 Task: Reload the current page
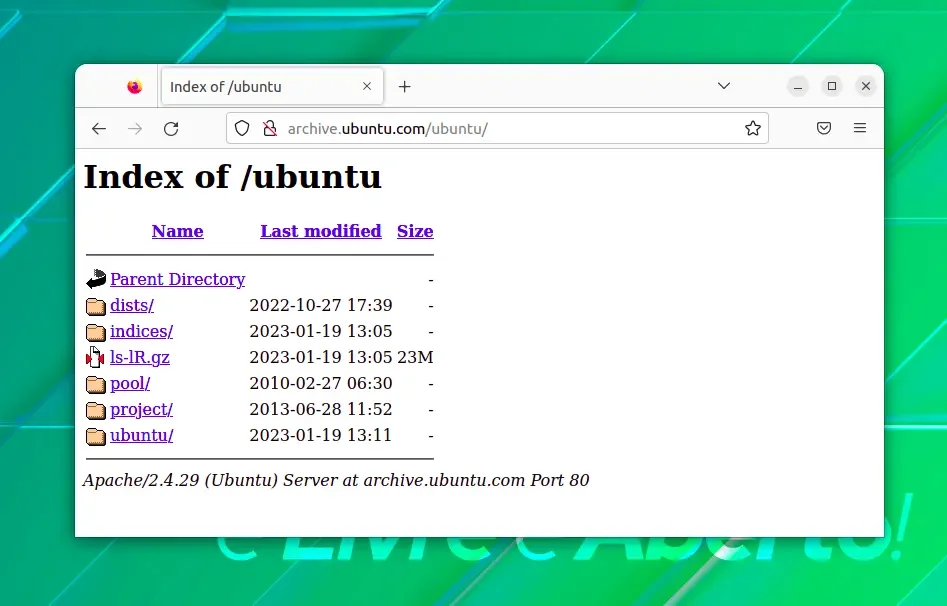click(172, 128)
